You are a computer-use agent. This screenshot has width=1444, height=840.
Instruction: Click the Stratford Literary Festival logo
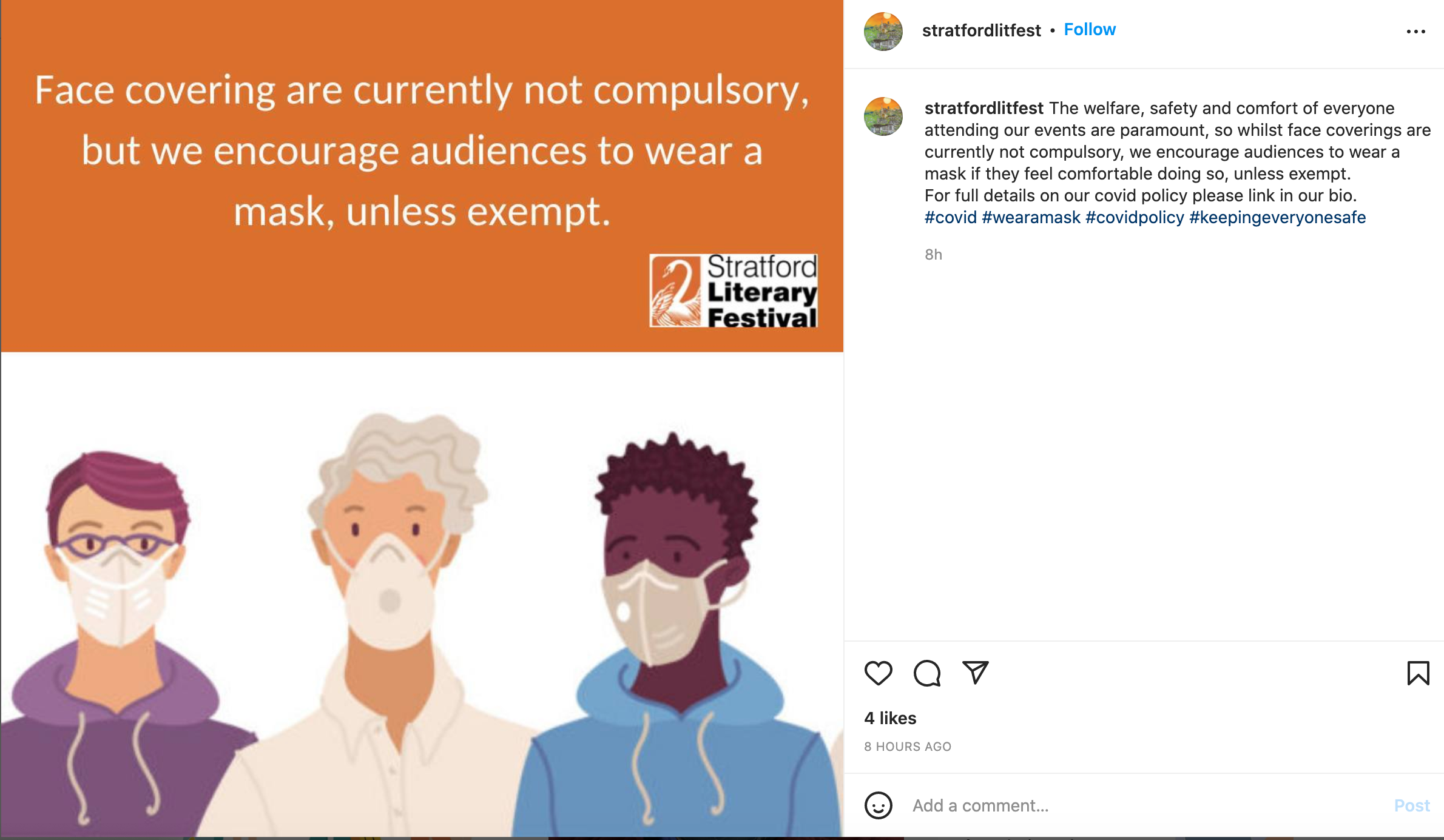[x=734, y=291]
